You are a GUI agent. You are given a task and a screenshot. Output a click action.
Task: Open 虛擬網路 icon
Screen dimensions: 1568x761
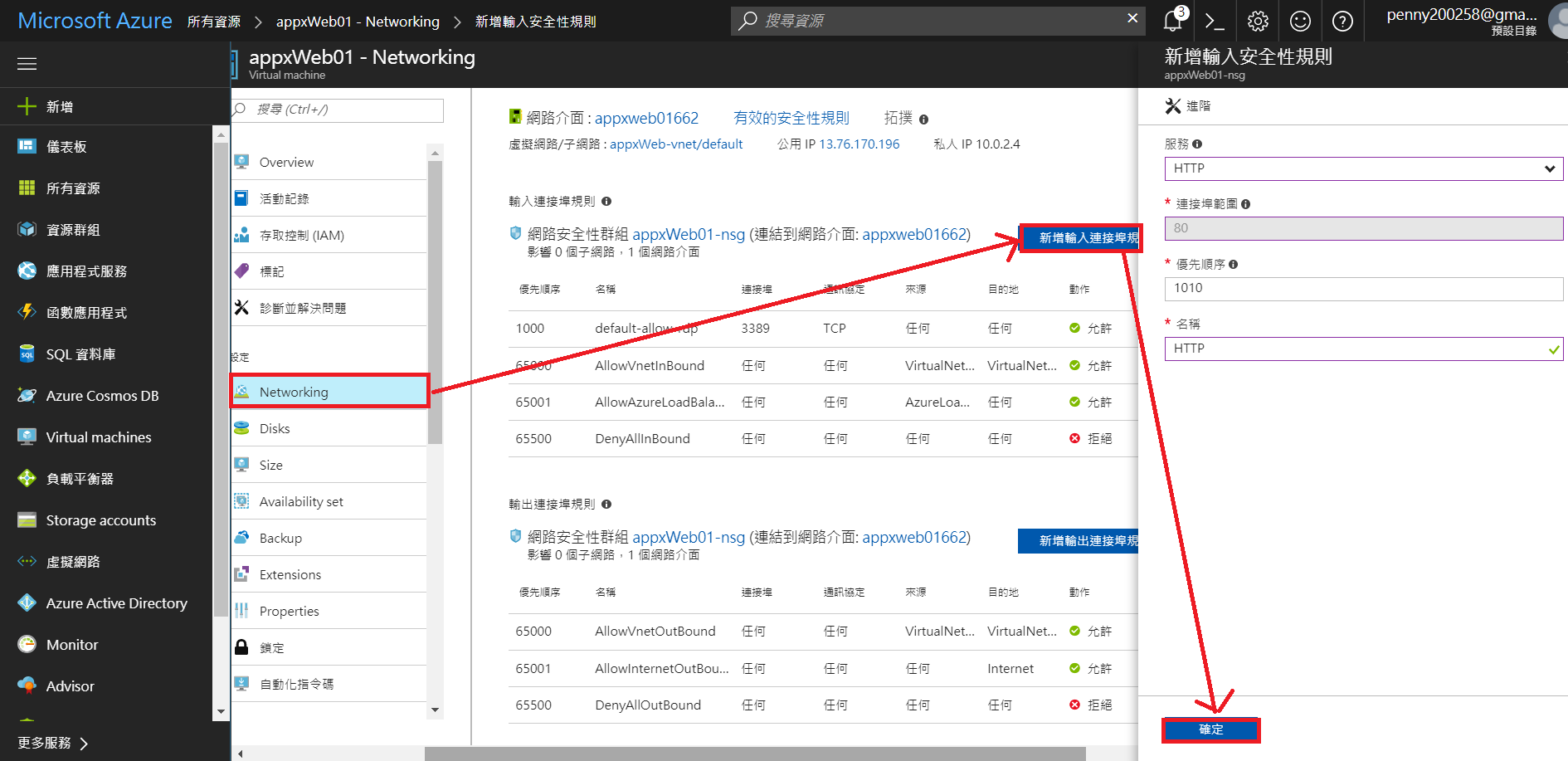pos(27,562)
